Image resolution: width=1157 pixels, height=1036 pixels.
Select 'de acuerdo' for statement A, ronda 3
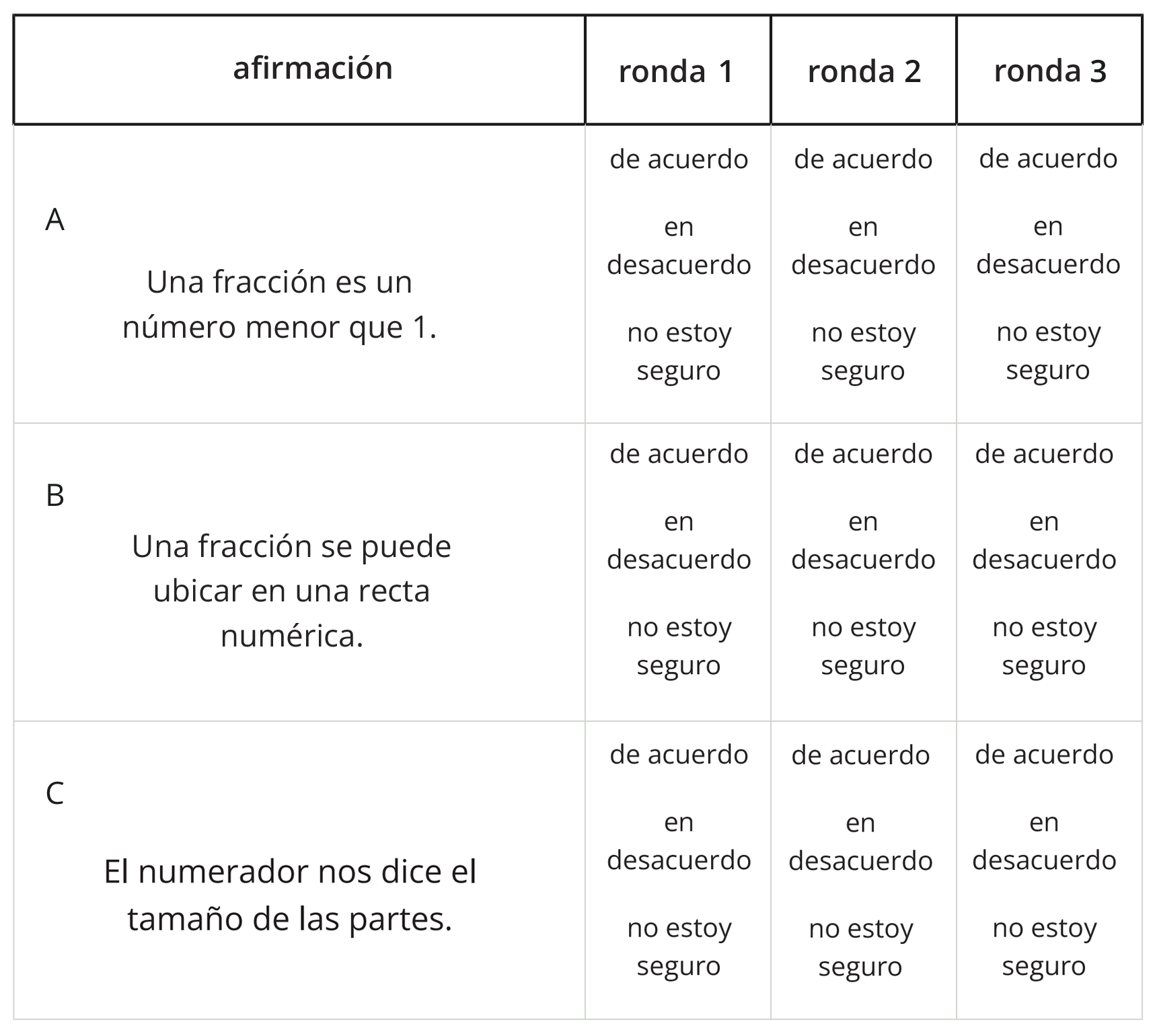[1047, 159]
